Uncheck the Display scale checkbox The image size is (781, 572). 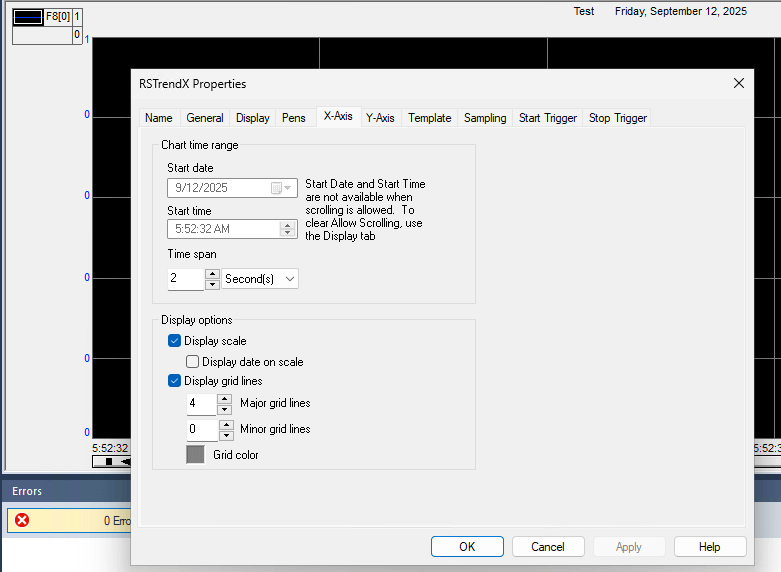(175, 341)
